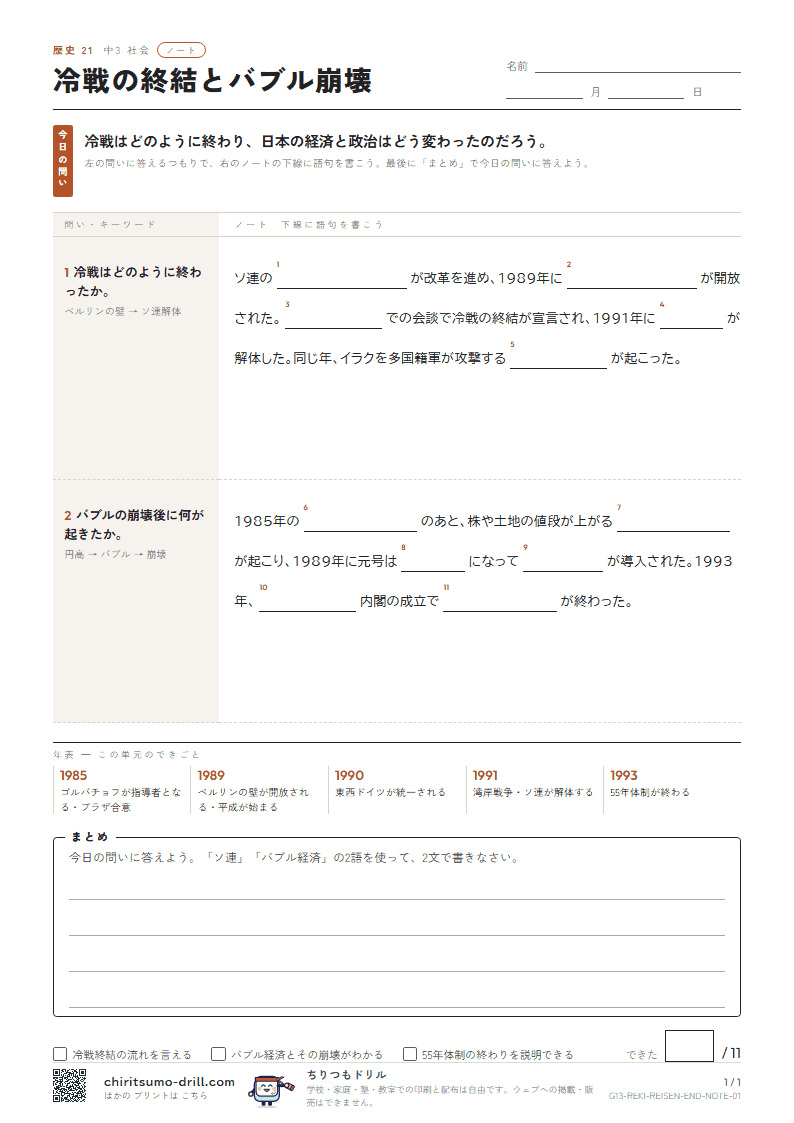This screenshot has height=1123, width=794.
Task: Click the 名前 name line
Action: pos(637,66)
